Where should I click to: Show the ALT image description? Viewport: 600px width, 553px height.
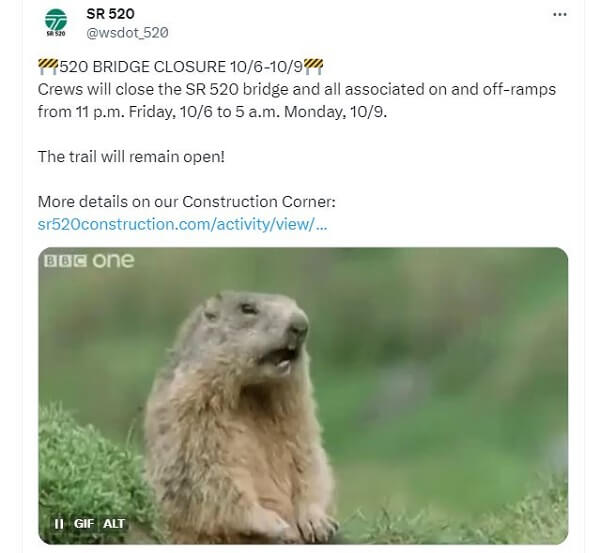tap(114, 524)
